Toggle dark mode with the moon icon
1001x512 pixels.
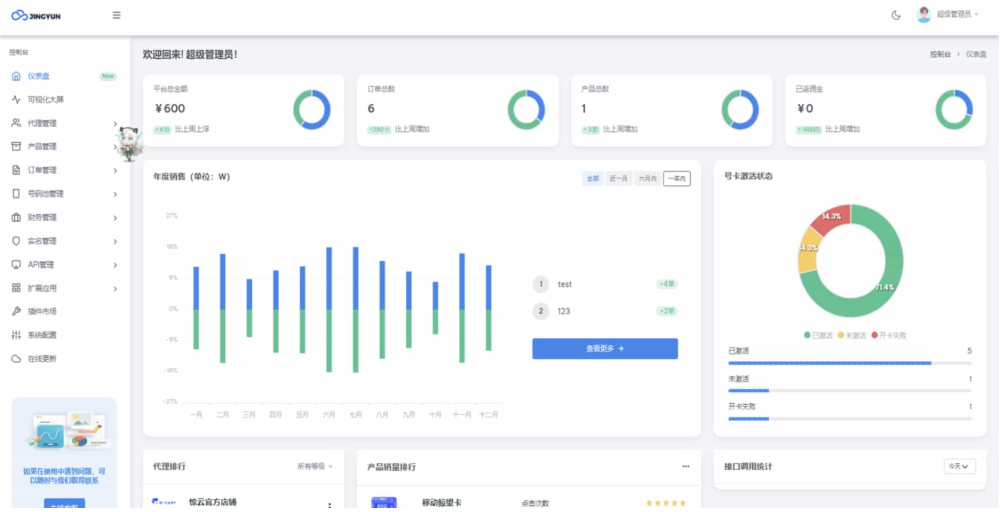pos(895,15)
